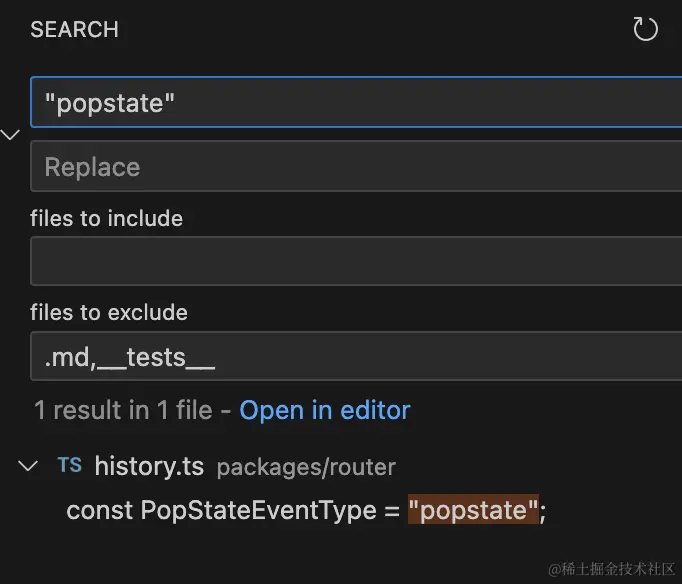The width and height of the screenshot is (682, 584).
Task: Click the packages/router path label
Action: pos(306,467)
